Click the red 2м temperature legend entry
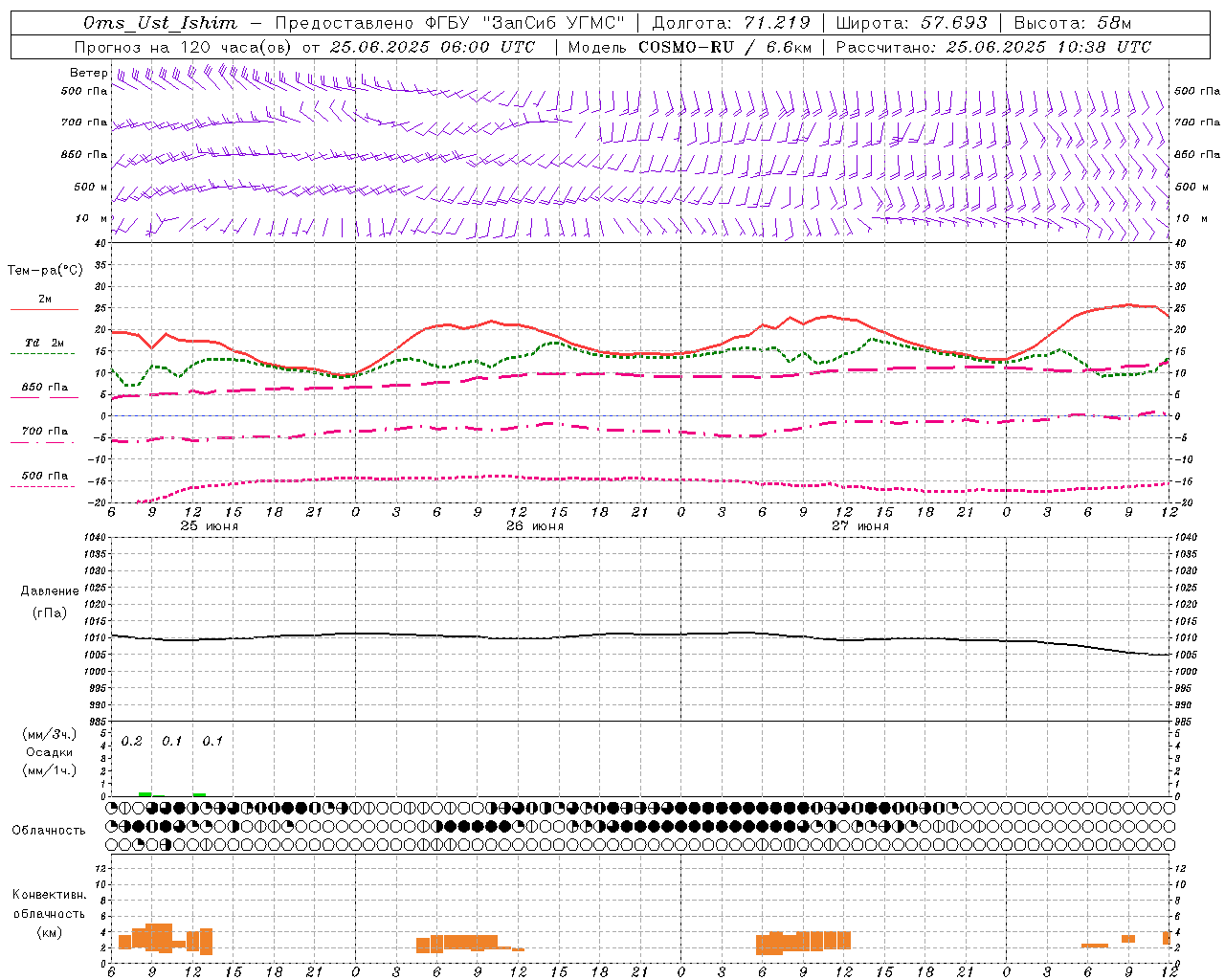This screenshot has width=1225, height=980. pos(44,303)
